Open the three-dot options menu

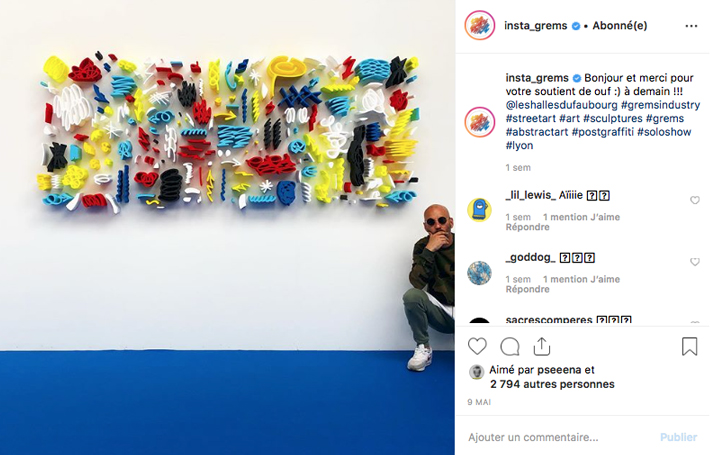pos(691,26)
